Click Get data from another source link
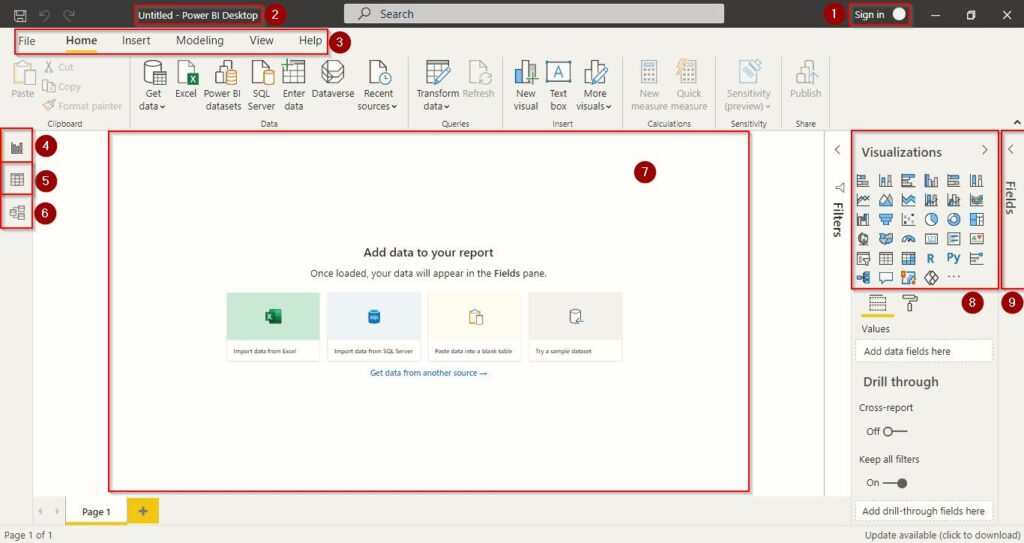1024x543 pixels. pyautogui.click(x=428, y=373)
